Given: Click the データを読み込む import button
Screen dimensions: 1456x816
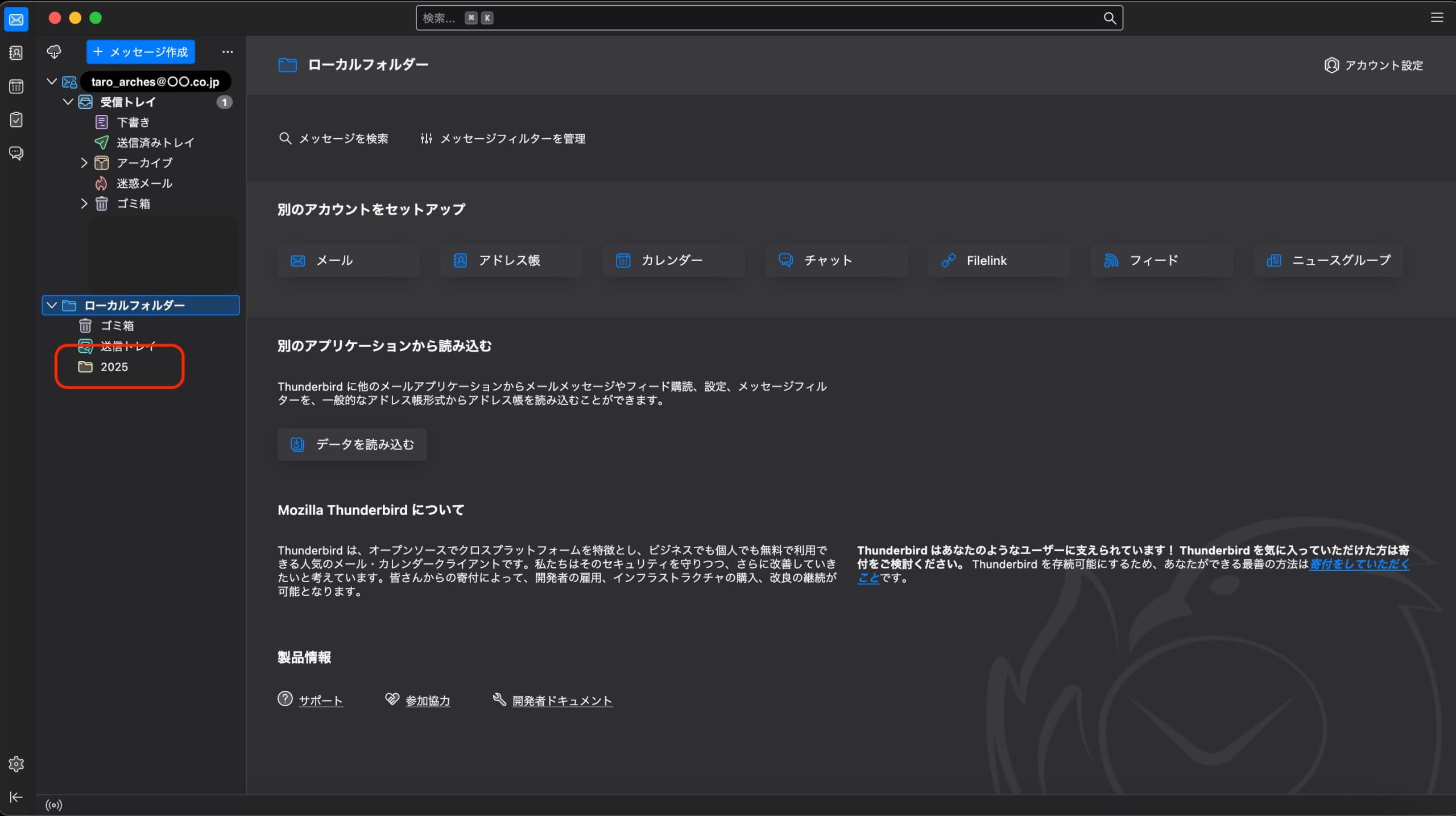Looking at the screenshot, I should coord(352,444).
